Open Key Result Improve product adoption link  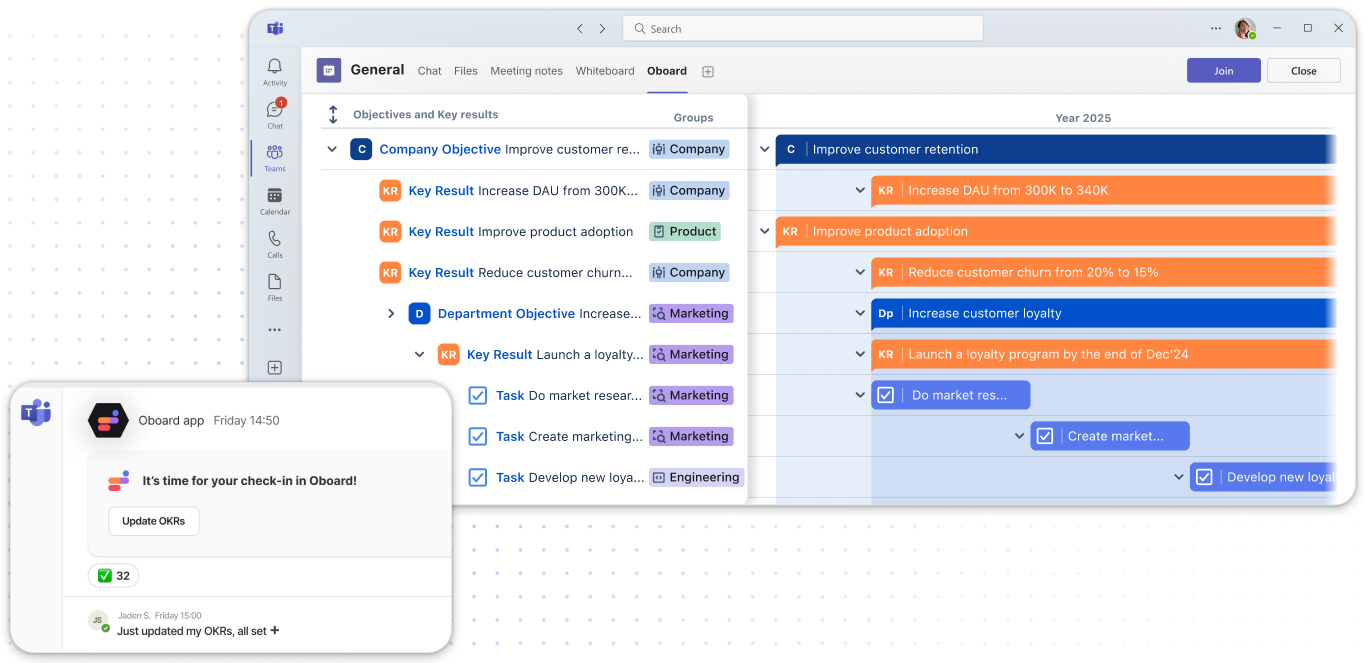click(521, 231)
